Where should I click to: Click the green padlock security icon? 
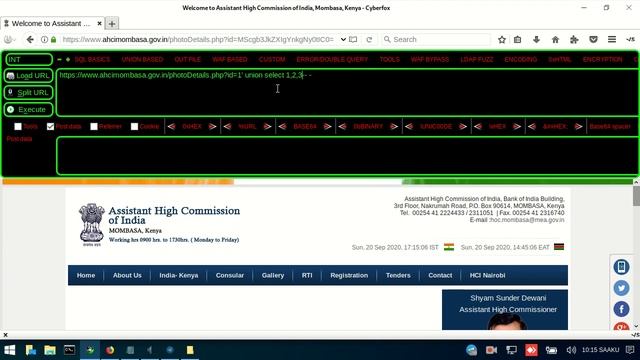[53, 40]
